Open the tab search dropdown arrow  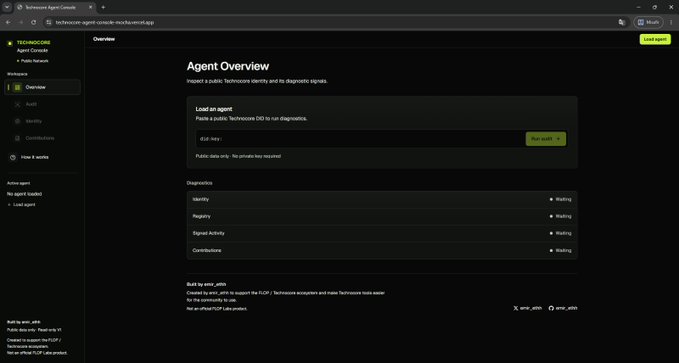tap(7, 7)
